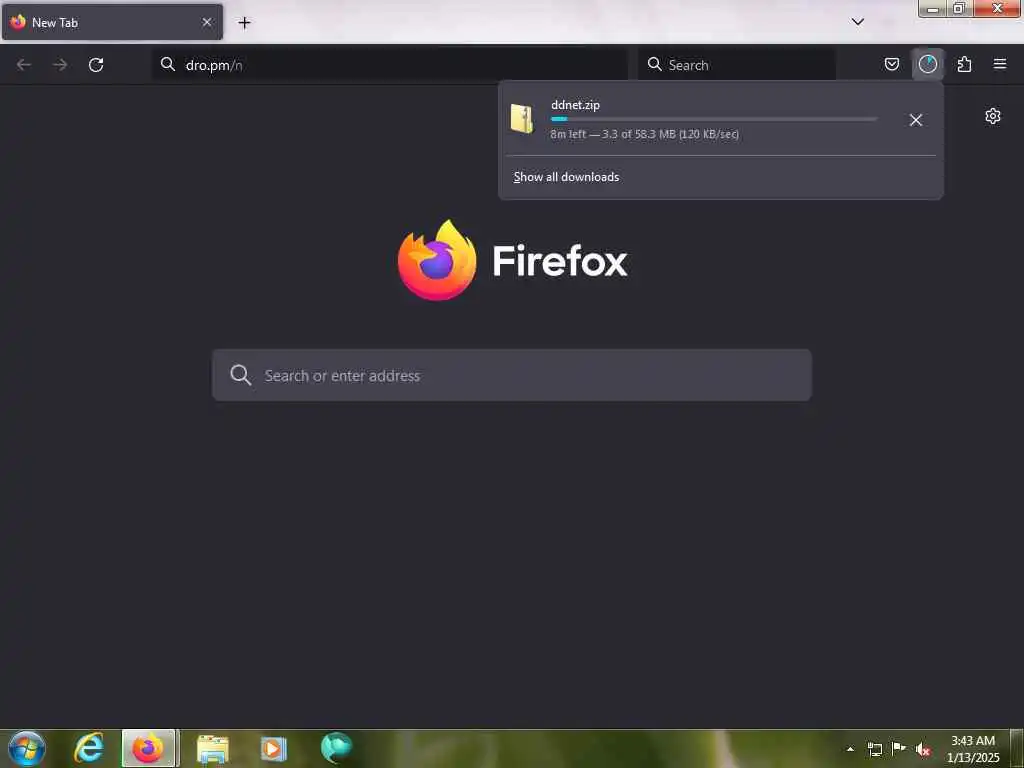This screenshot has height=768, width=1024.
Task: Select the New Tab tab
Action: tap(112, 22)
